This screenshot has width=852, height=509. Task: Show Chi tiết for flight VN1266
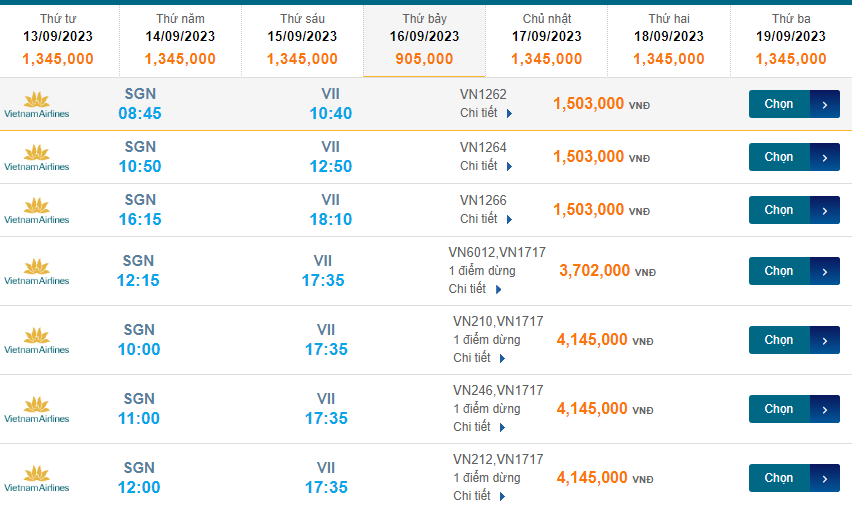click(485, 219)
